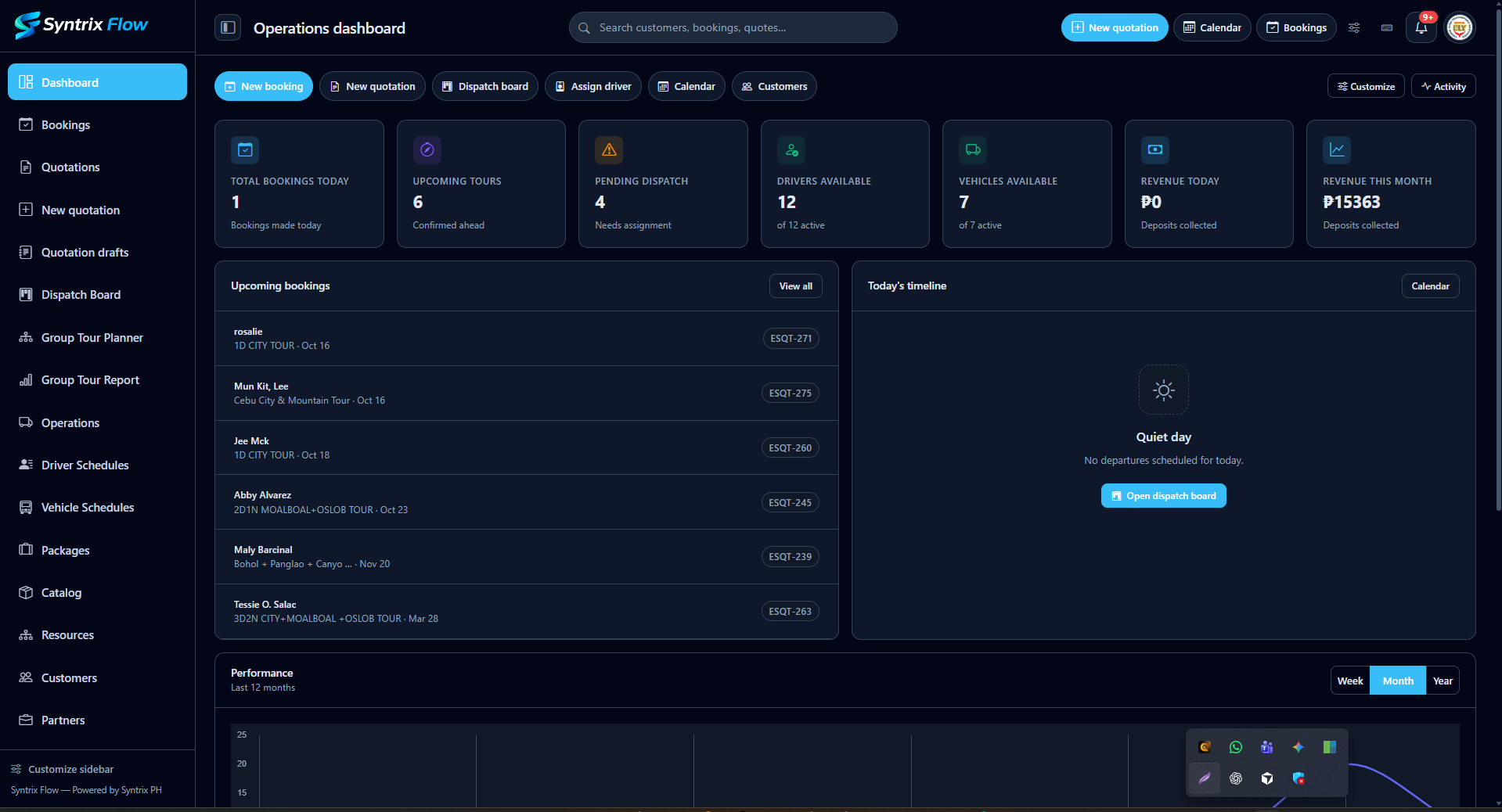Image resolution: width=1502 pixels, height=812 pixels.
Task: Click the Pending Dispatch warning icon
Action: pos(609,149)
